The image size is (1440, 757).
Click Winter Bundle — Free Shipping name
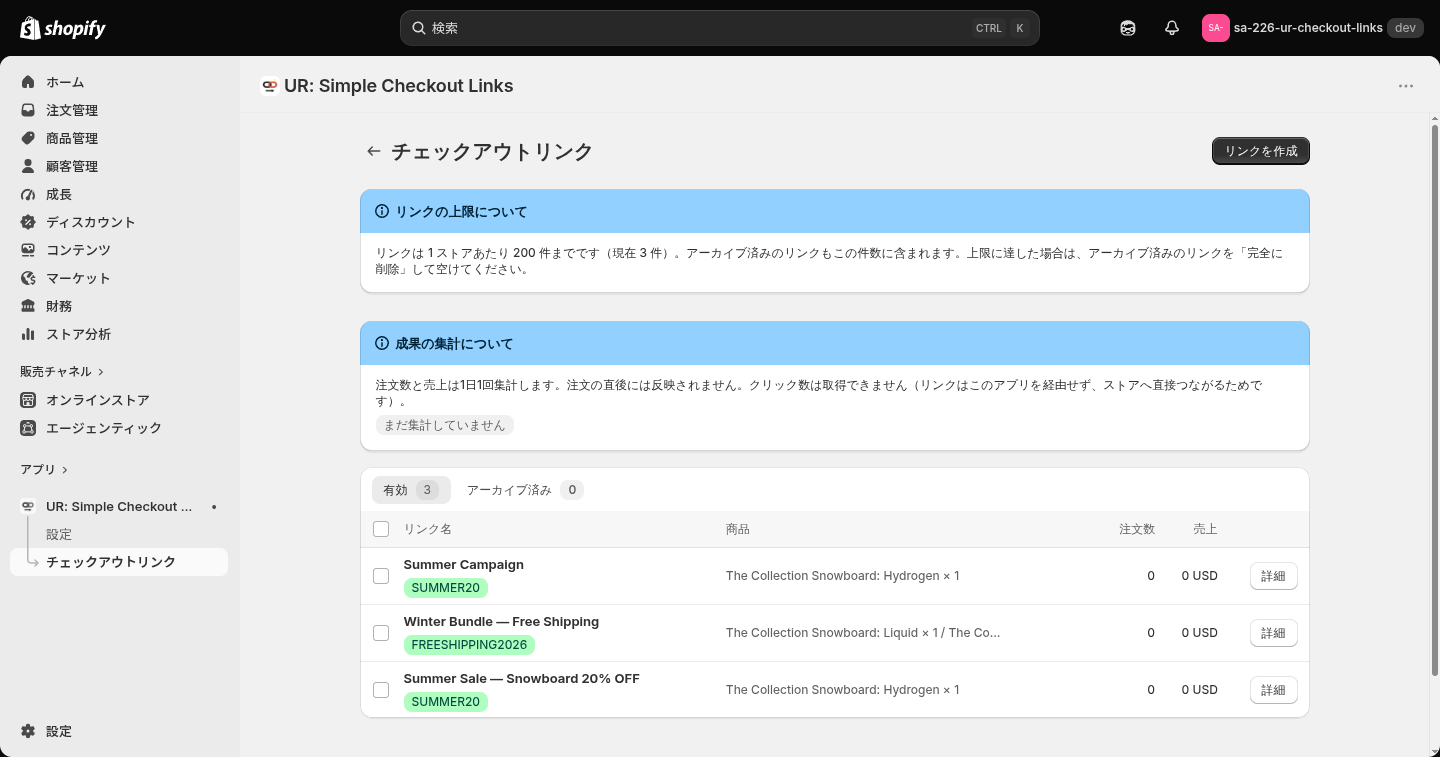[x=501, y=622]
